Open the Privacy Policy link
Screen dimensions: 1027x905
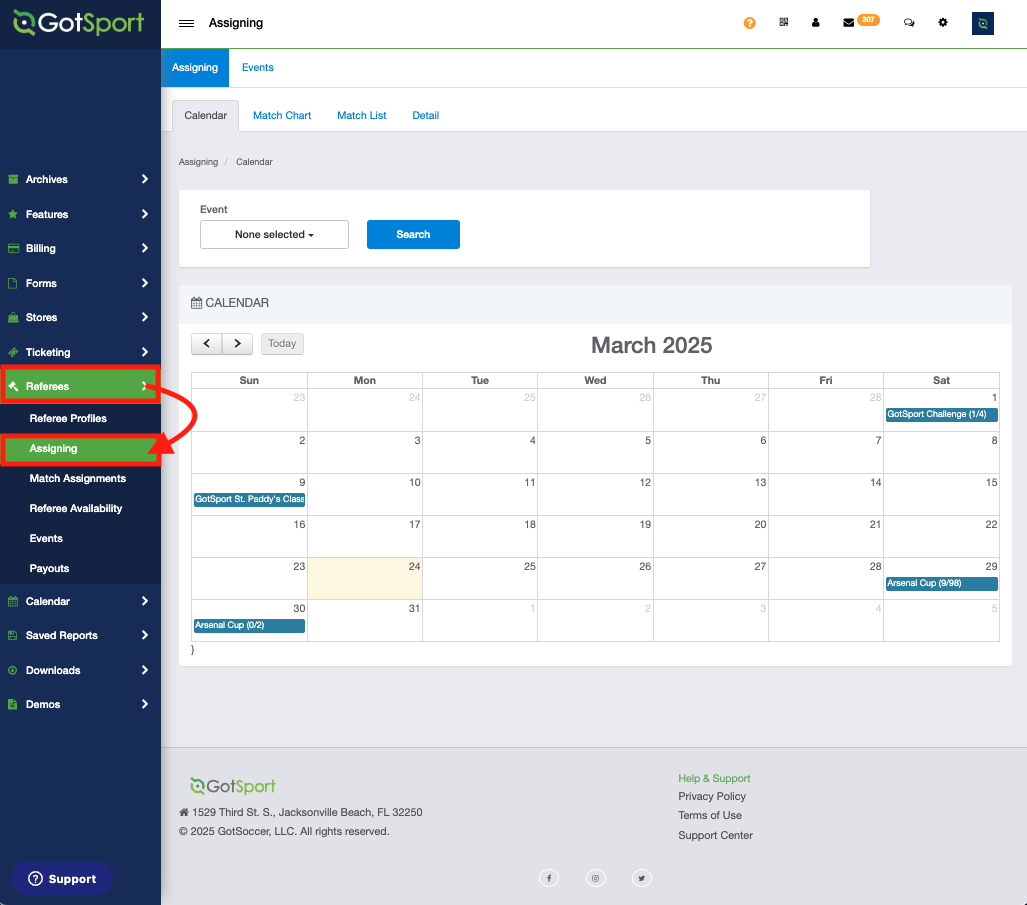[x=711, y=796]
